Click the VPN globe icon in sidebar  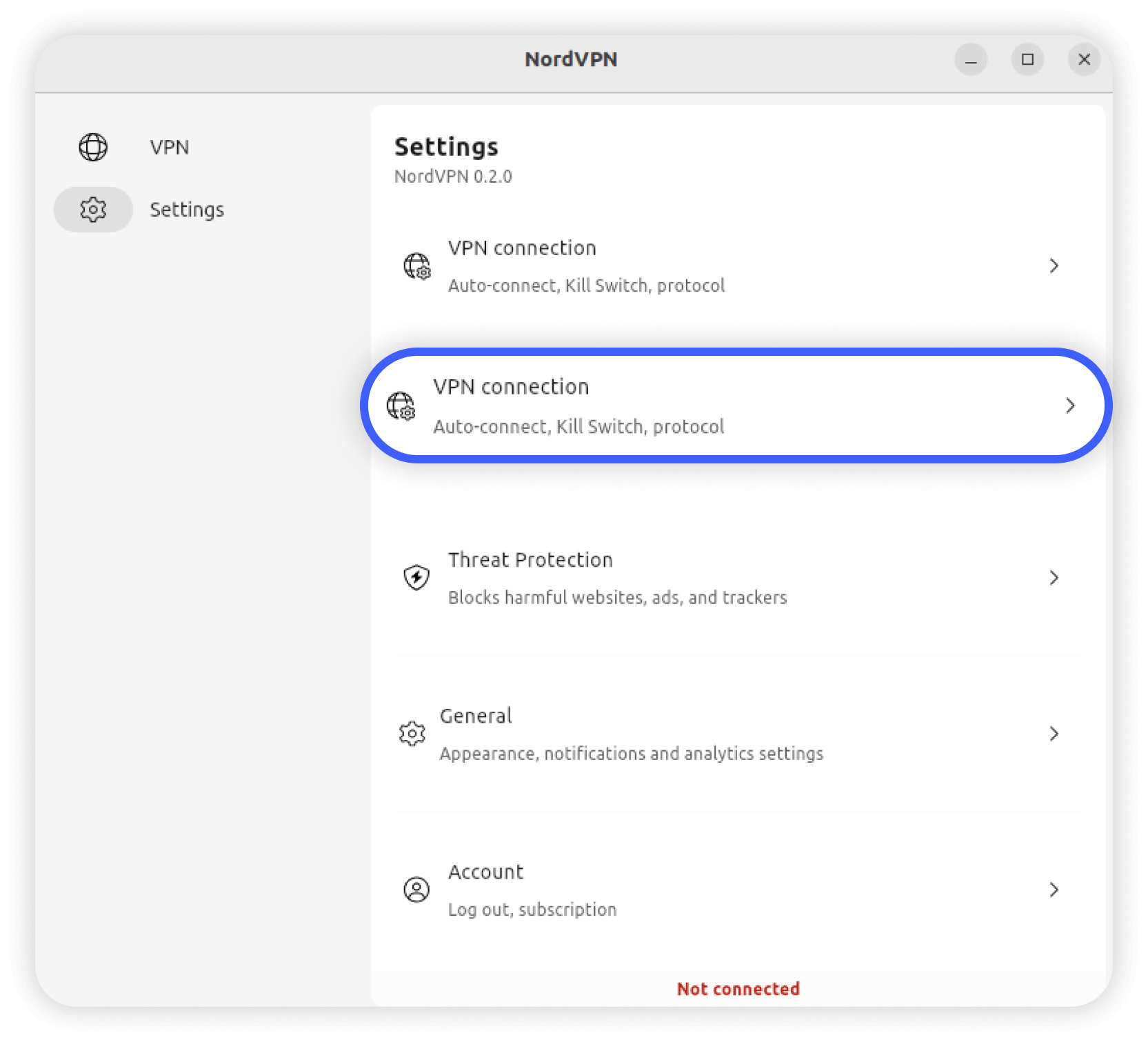point(93,147)
